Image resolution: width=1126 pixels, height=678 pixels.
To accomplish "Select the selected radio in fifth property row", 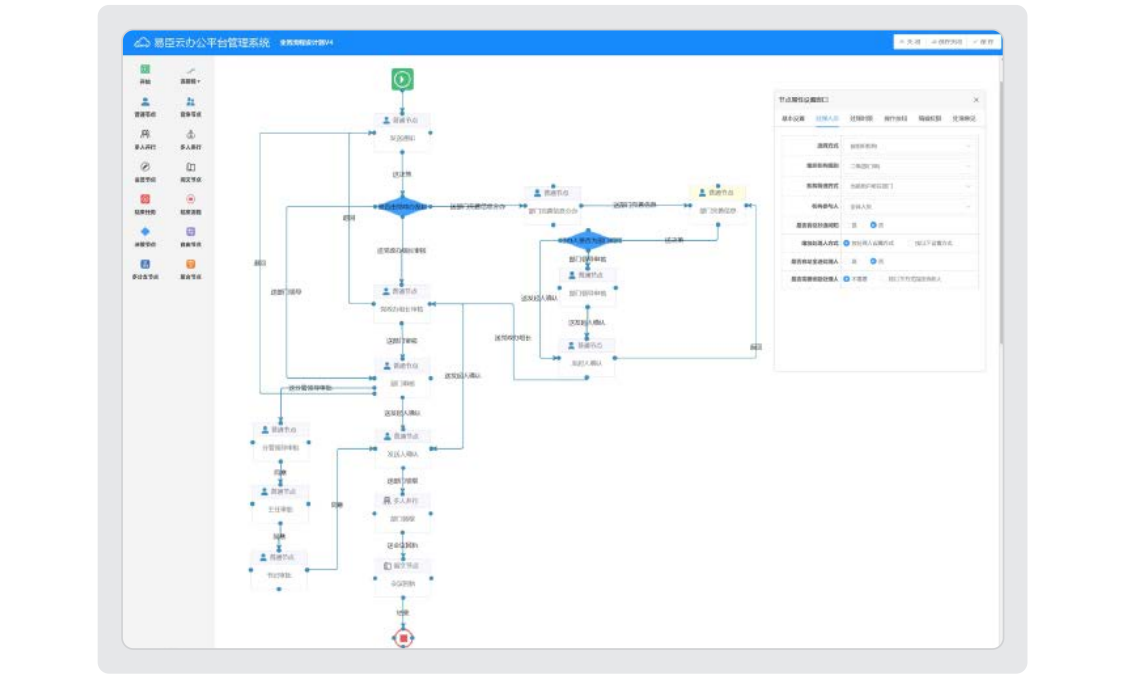I will pyautogui.click(x=873, y=225).
